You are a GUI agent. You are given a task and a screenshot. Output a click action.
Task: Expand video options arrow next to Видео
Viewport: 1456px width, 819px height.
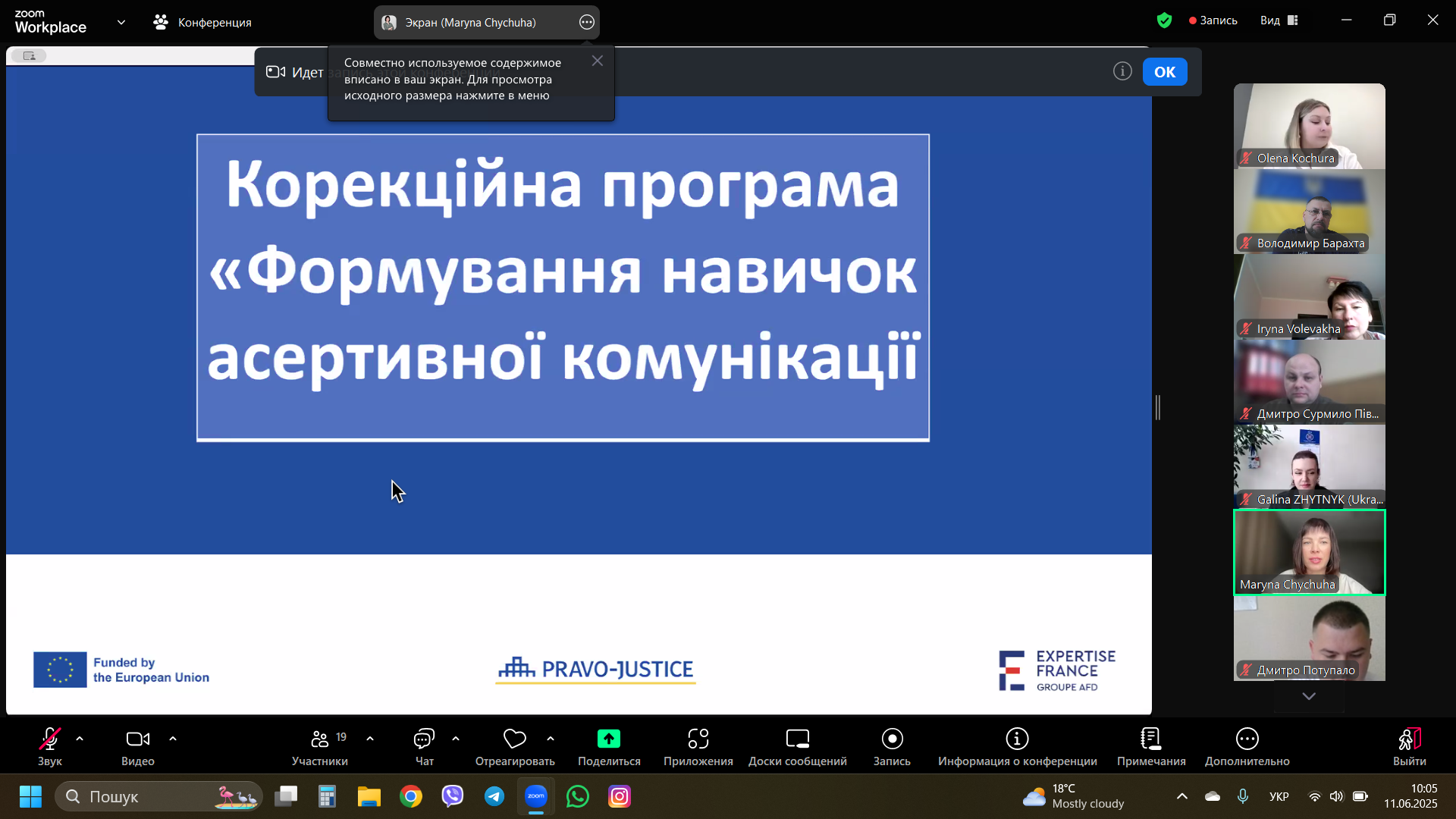[x=173, y=739]
